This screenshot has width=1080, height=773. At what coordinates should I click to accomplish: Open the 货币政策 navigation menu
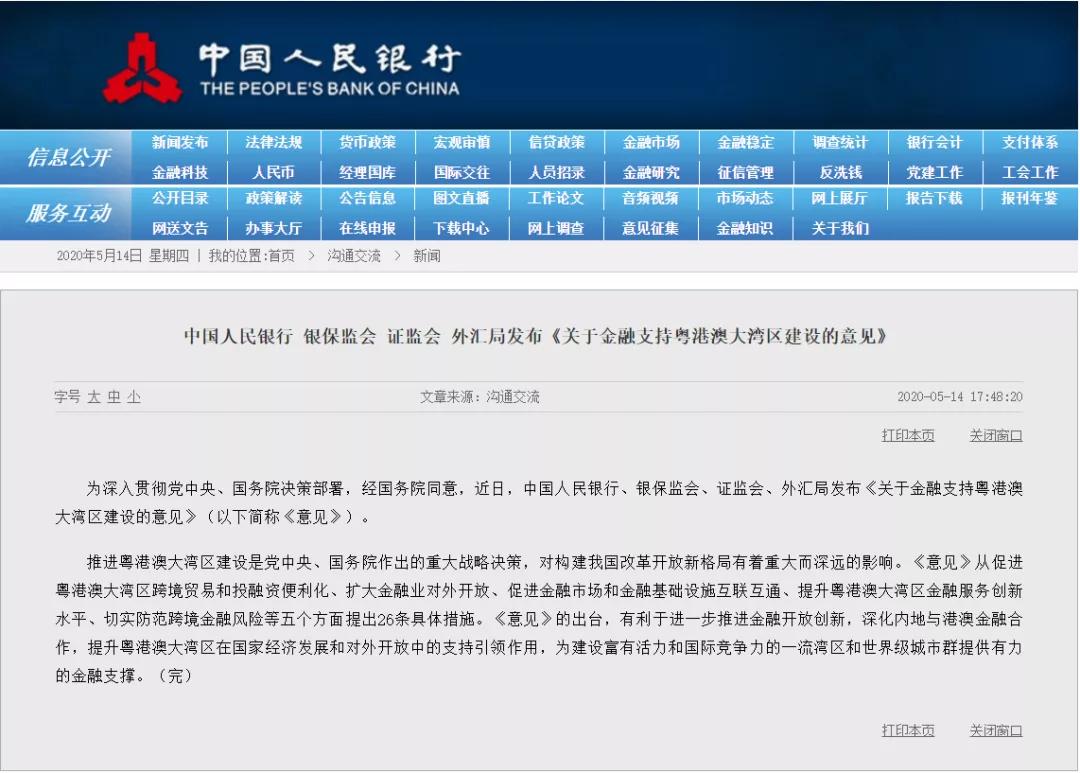tap(368, 142)
